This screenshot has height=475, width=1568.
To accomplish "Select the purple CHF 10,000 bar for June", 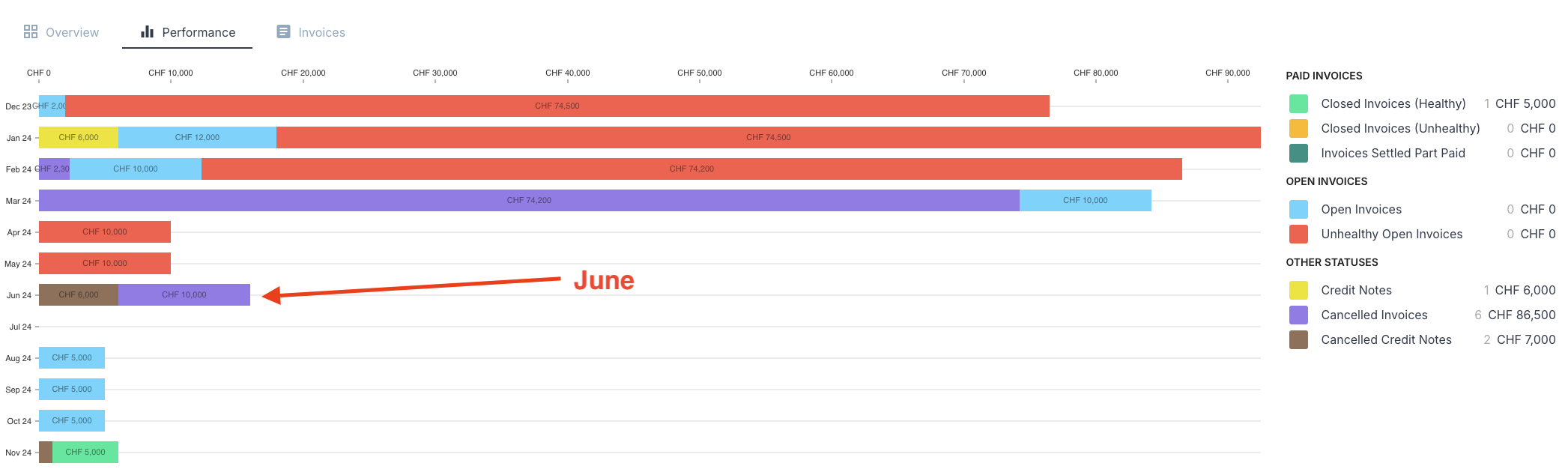I will 184,294.
